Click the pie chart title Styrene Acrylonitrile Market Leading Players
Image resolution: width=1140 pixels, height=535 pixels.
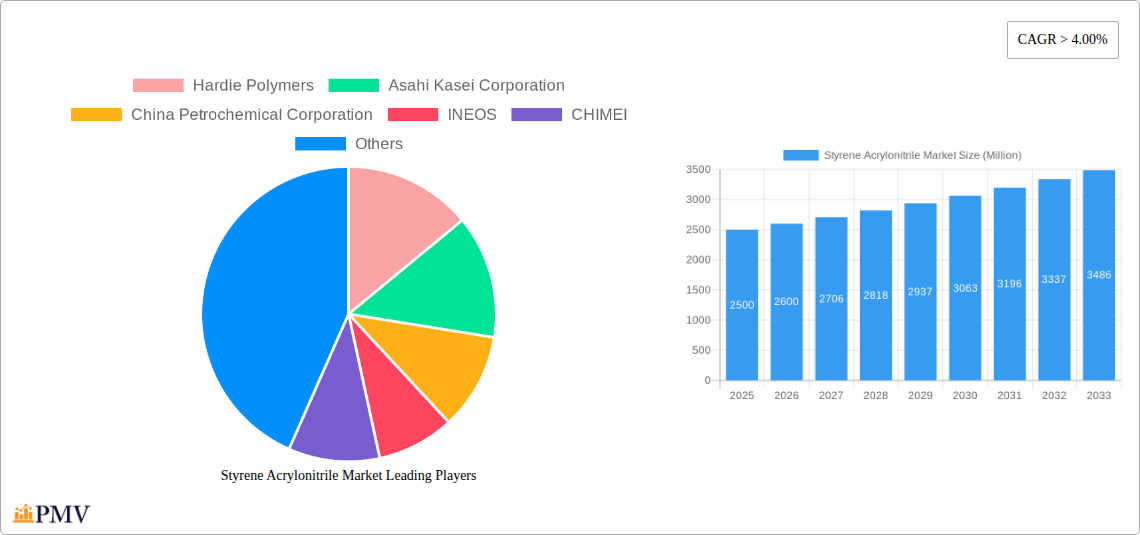[x=348, y=475]
